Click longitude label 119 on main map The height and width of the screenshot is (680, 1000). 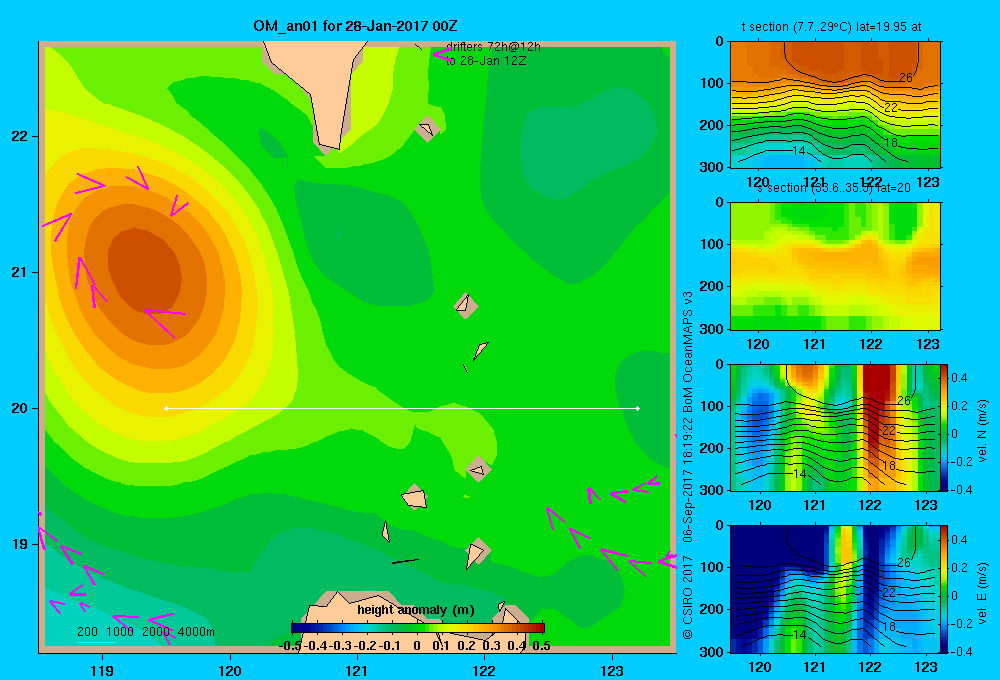click(102, 670)
